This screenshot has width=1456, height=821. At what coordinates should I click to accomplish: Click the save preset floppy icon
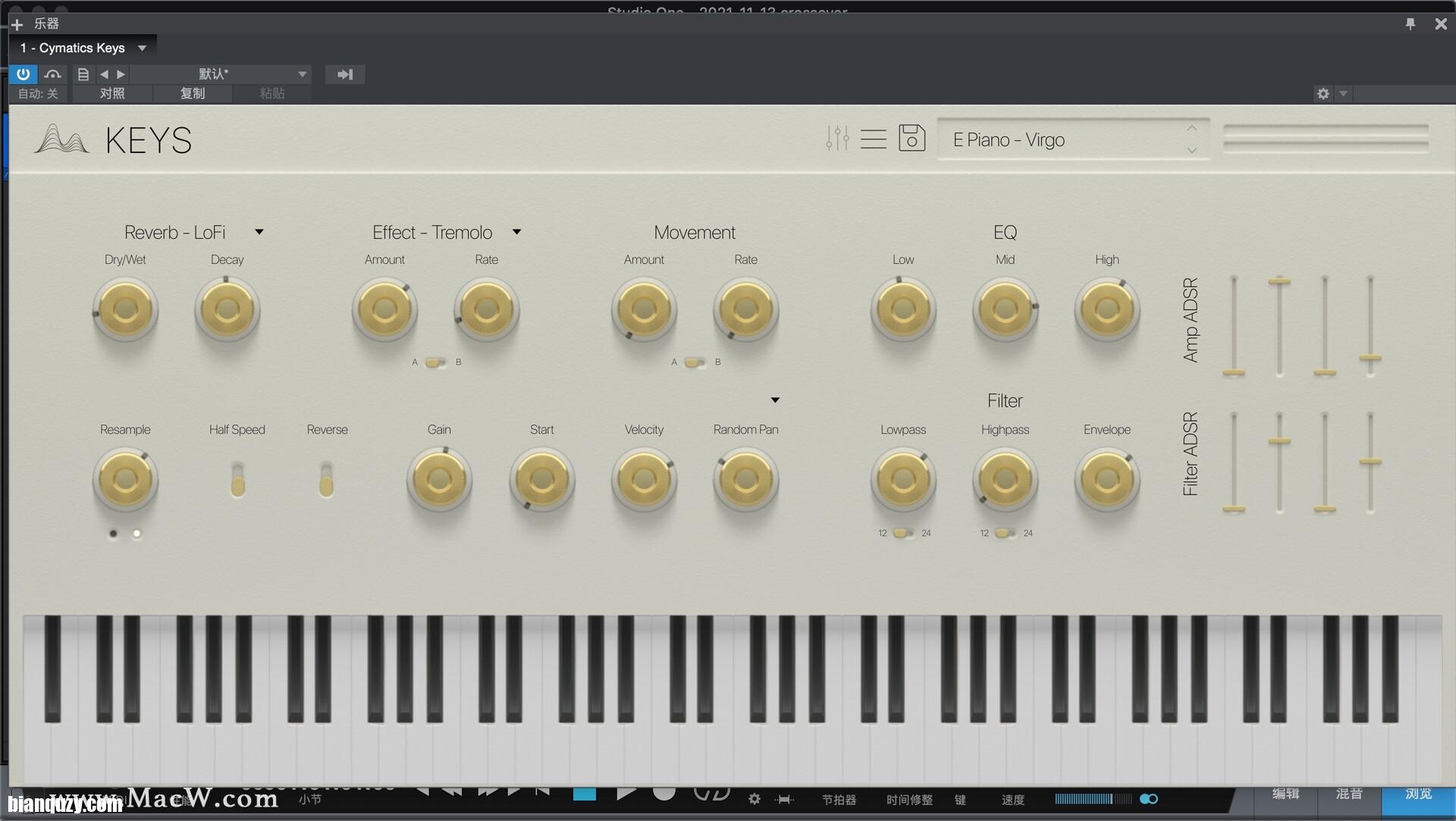coord(912,138)
